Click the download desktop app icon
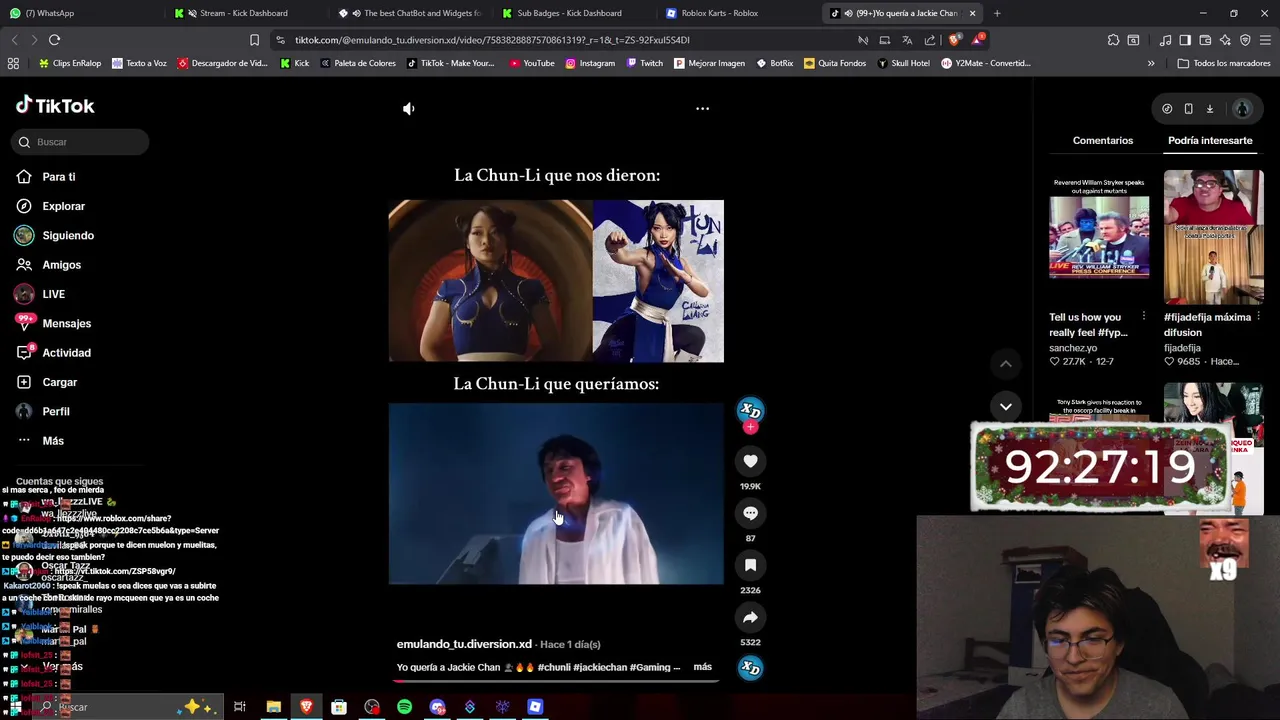This screenshot has width=1280, height=720. click(1209, 109)
